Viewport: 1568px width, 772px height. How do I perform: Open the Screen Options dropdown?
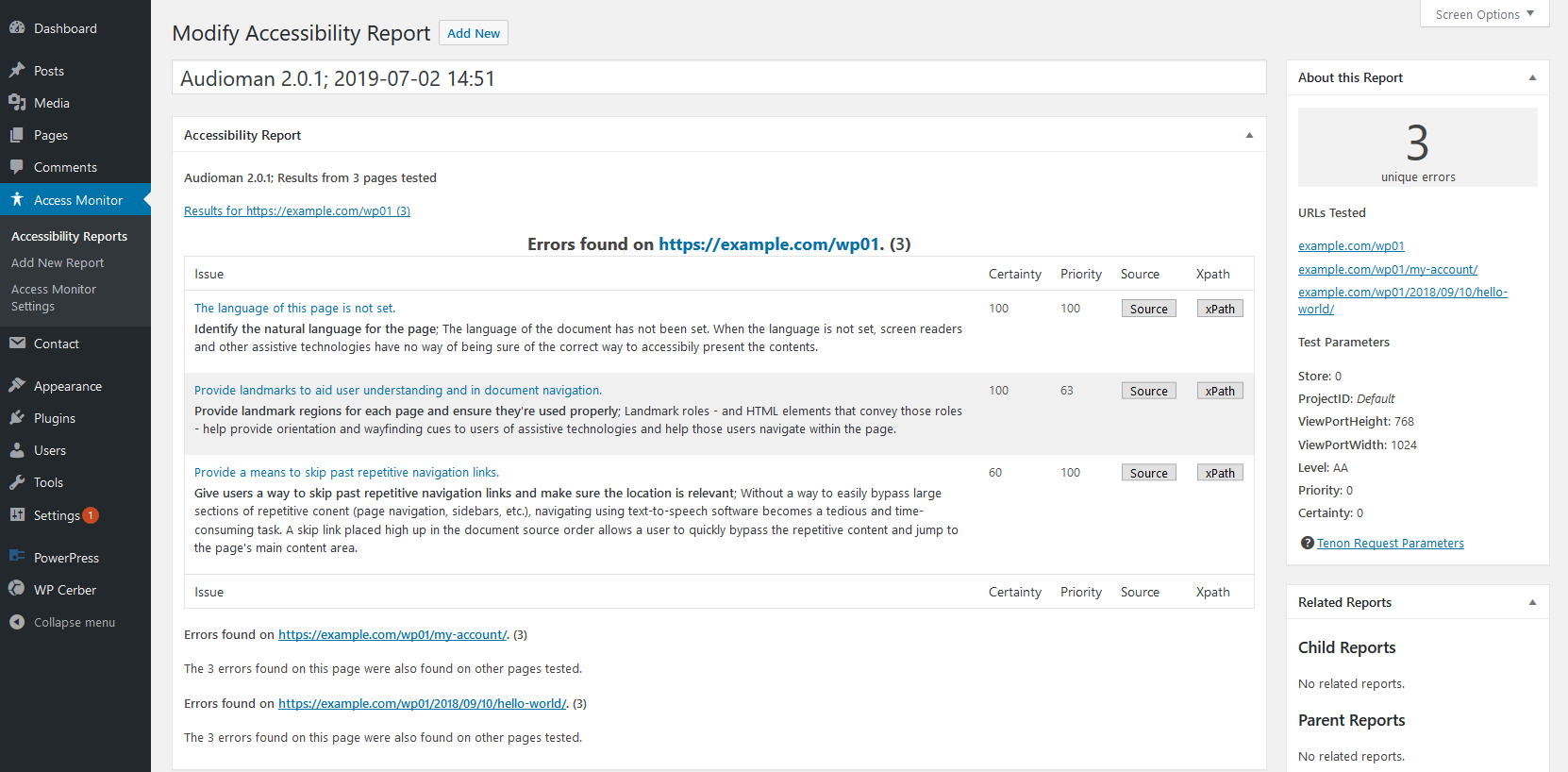pyautogui.click(x=1484, y=14)
